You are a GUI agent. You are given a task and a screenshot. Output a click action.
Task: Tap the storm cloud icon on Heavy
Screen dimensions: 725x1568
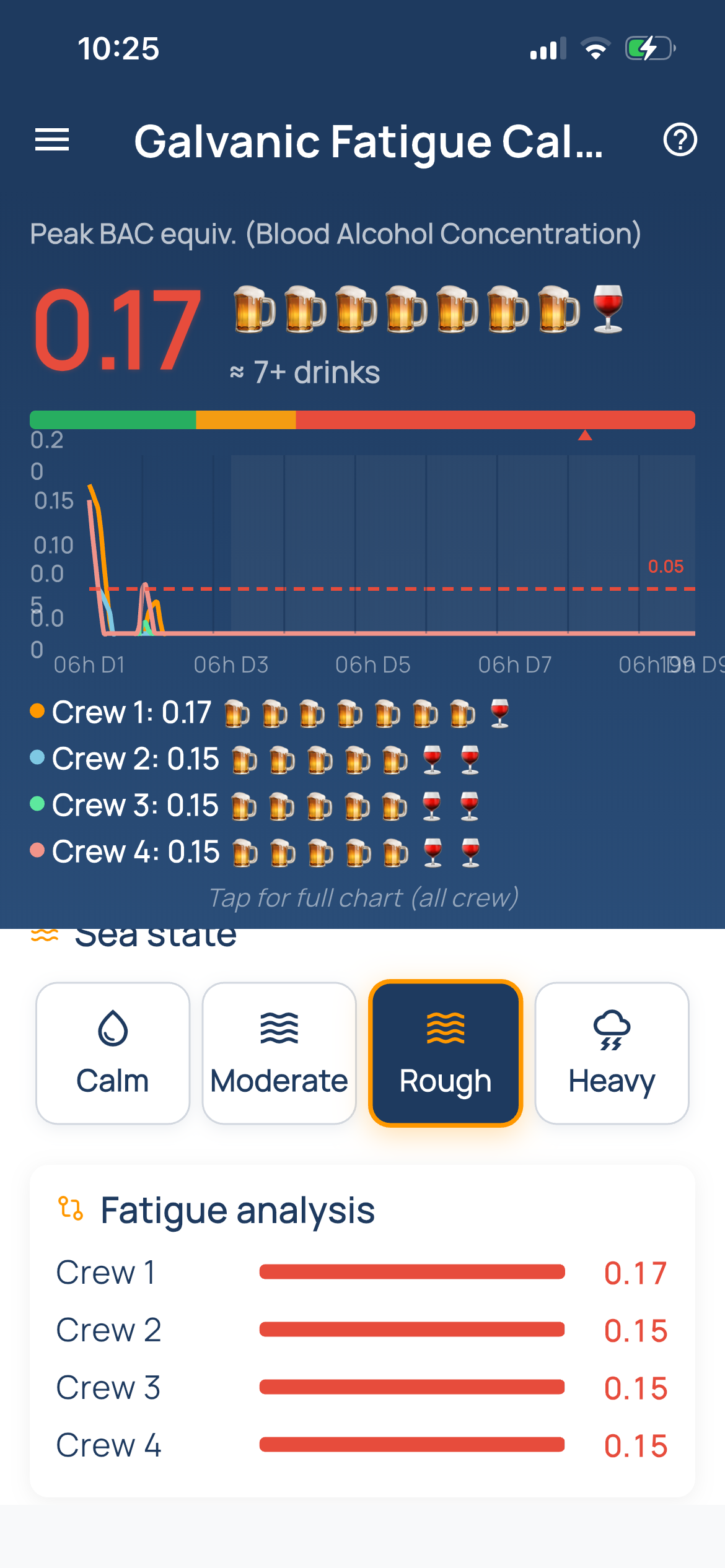pos(612,1030)
